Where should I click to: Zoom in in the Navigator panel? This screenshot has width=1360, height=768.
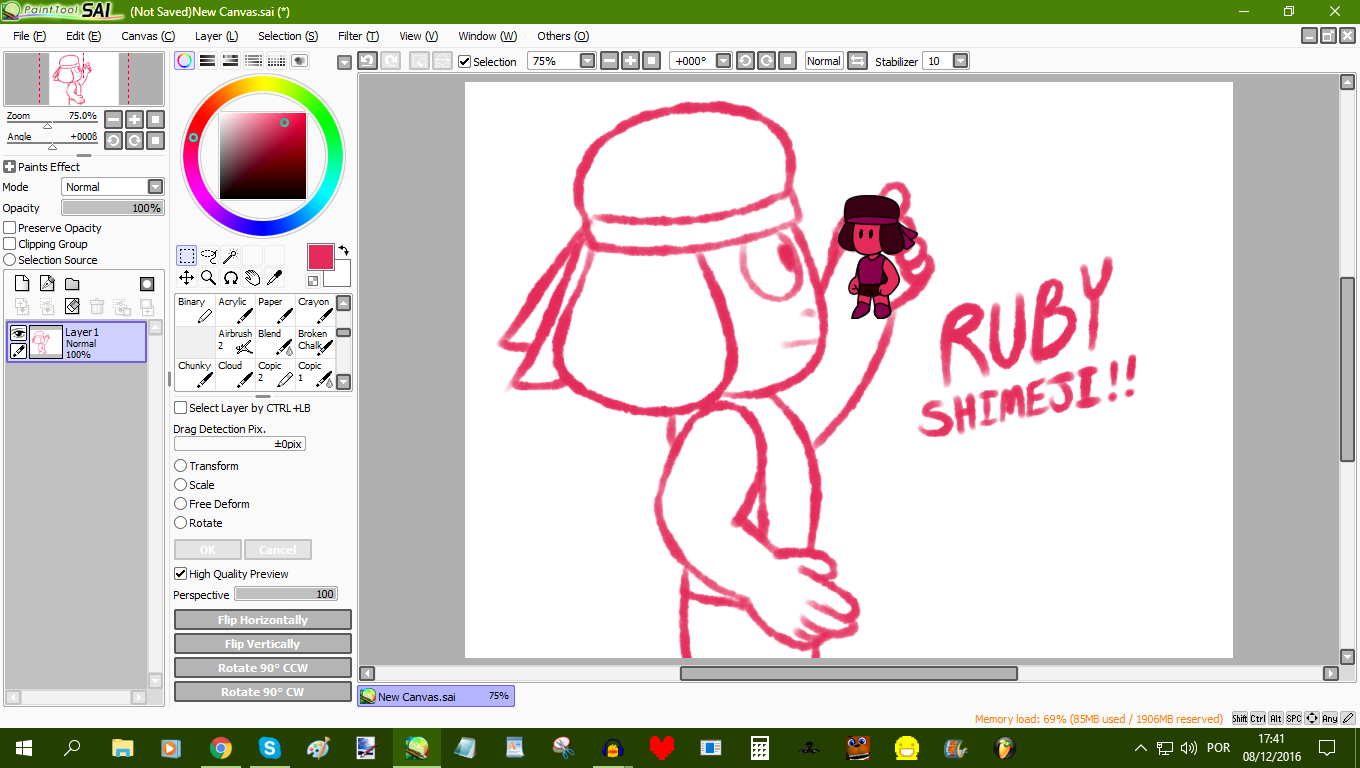click(x=134, y=119)
